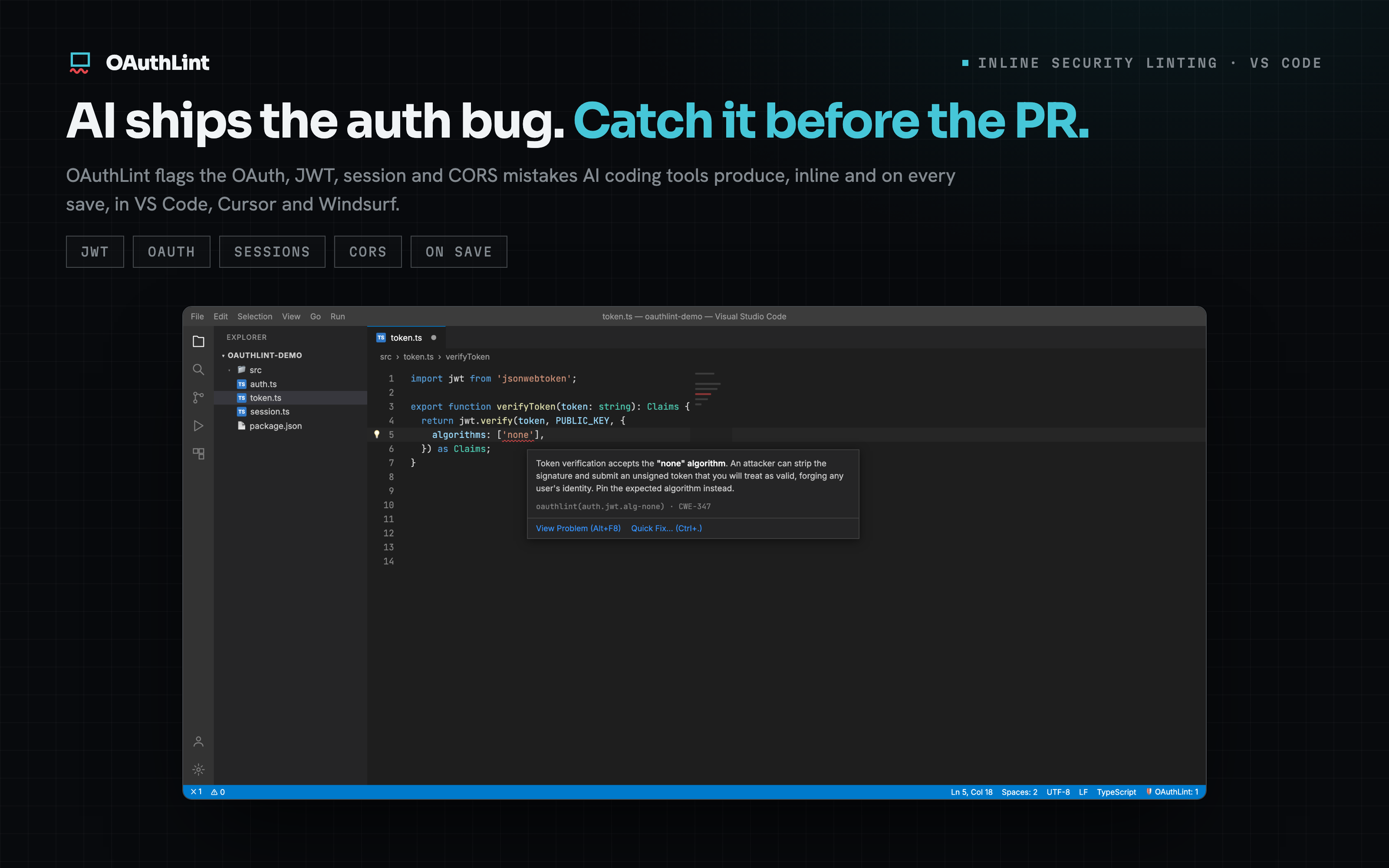Image resolution: width=1389 pixels, height=868 pixels.
Task: Click Ln 5, Col 18 in status bar
Action: point(971,792)
